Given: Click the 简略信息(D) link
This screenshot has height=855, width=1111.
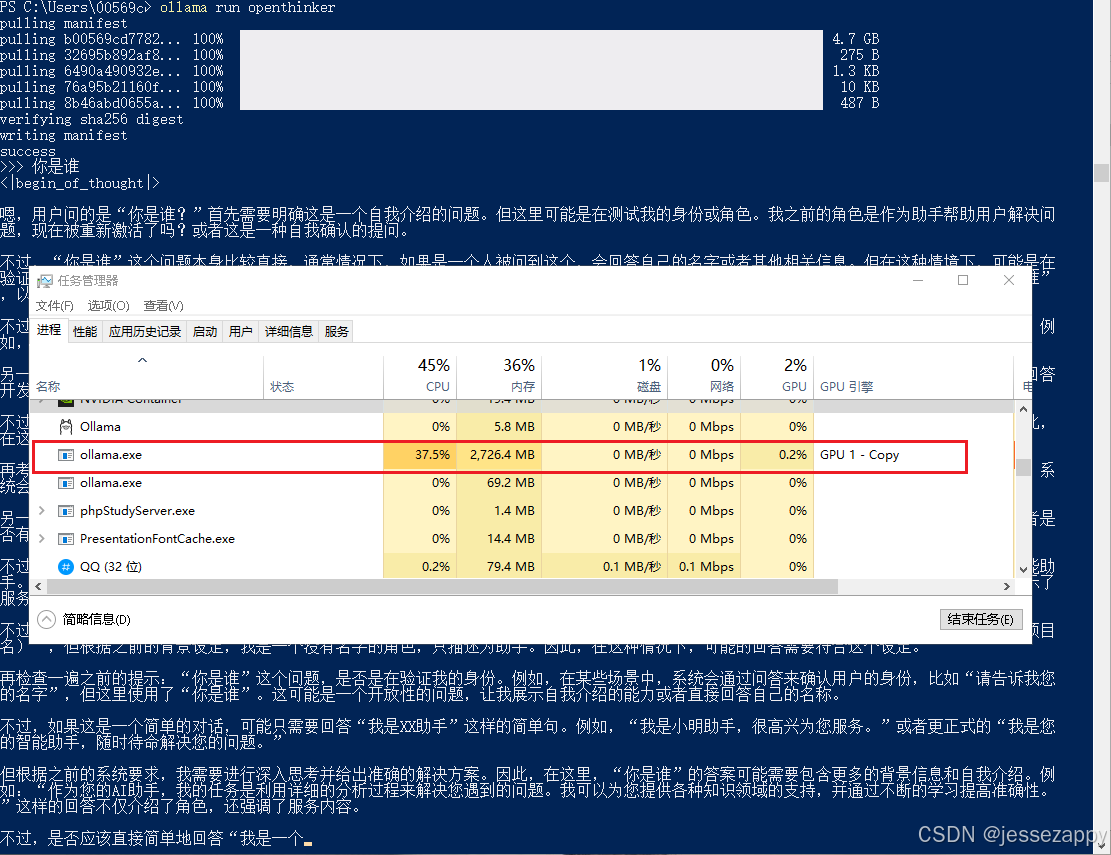Looking at the screenshot, I should click(x=96, y=619).
